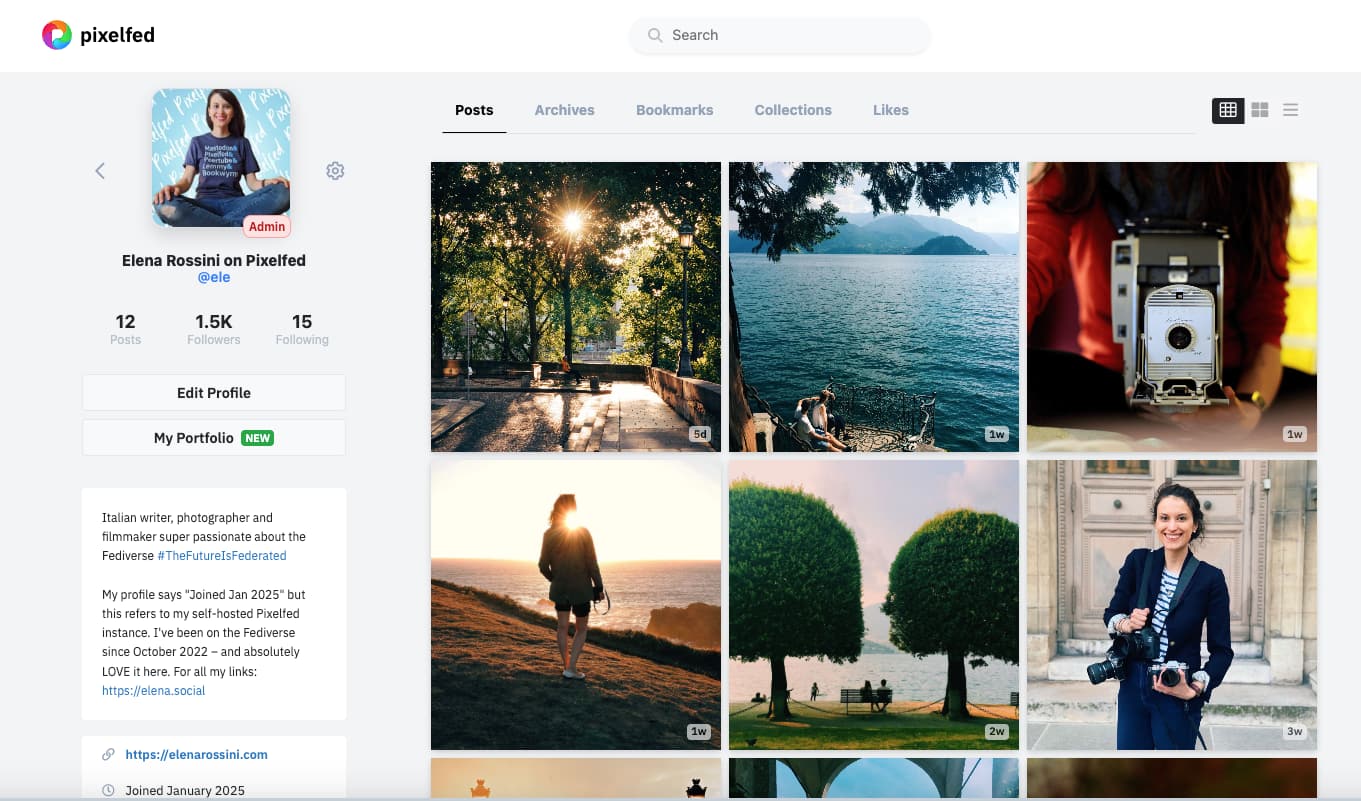1361x801 pixels.
Task: Click the clock icon next to Joined January 2025
Action: [107, 790]
